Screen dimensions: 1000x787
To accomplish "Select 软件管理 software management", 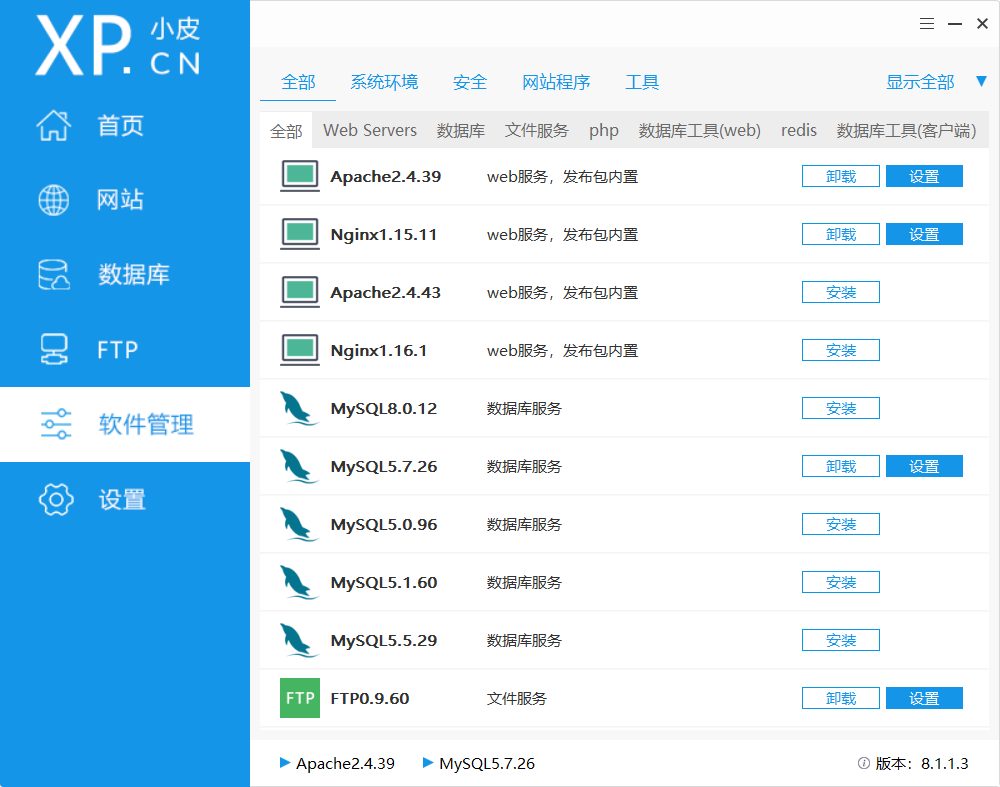I will pyautogui.click(x=125, y=424).
